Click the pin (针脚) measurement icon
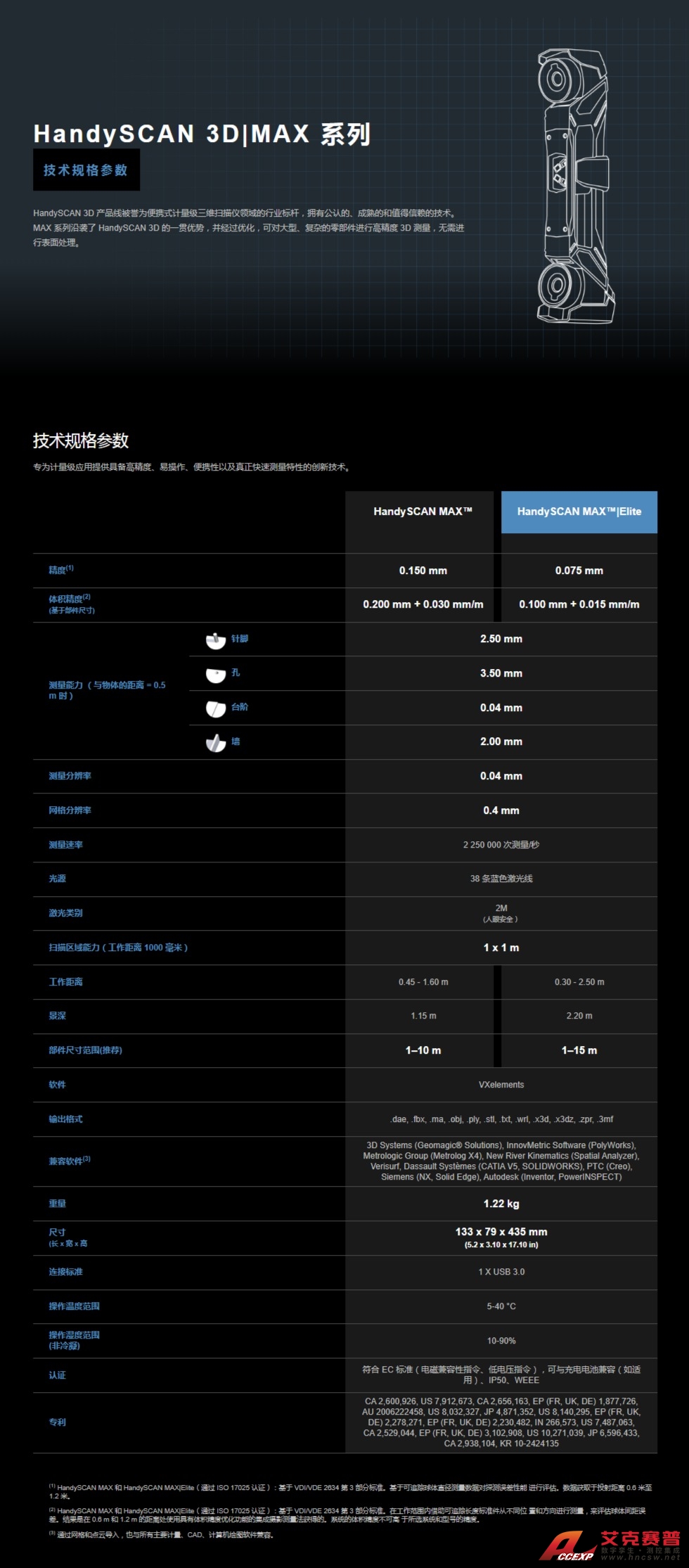Viewport: 689px width, 1568px height. coord(215,639)
